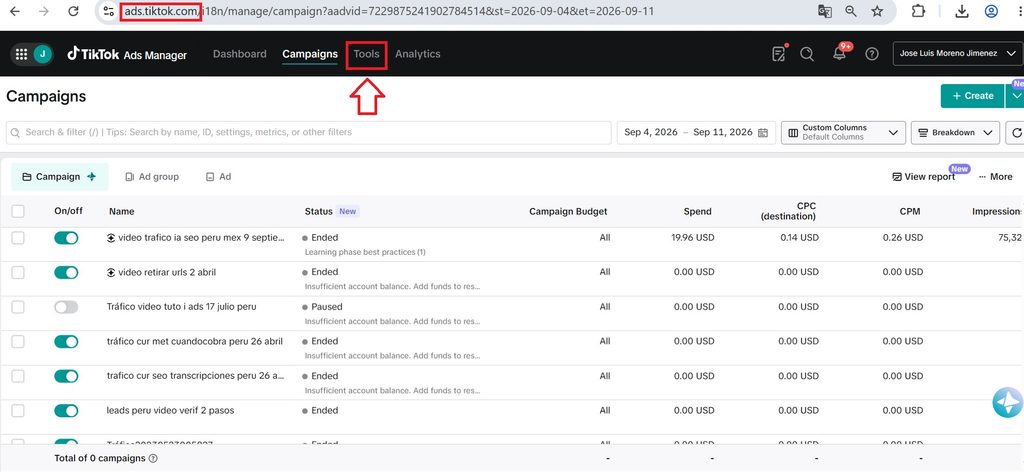Select checkbox for trafico cur seo transcripciones
Image resolution: width=1024 pixels, height=472 pixels.
18,376
